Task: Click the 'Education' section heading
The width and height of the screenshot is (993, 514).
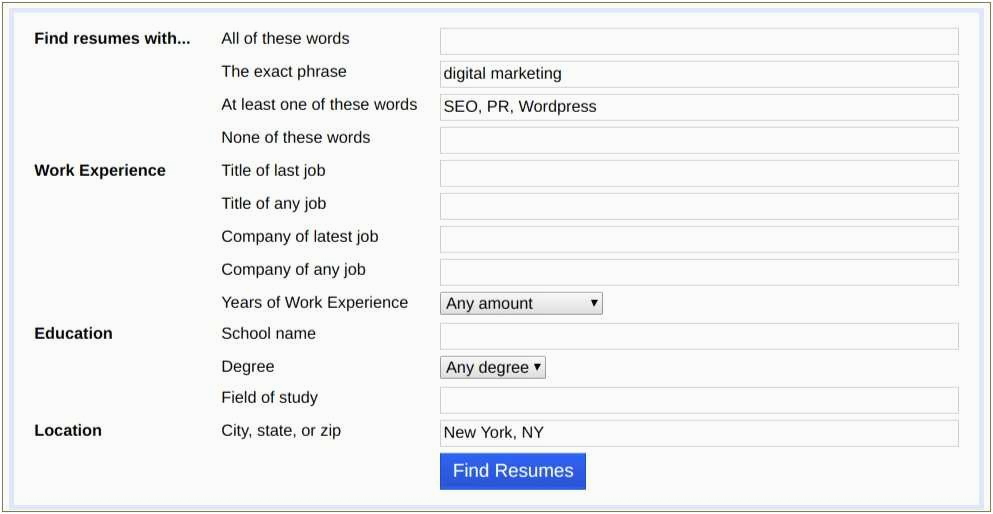Action: 73,334
